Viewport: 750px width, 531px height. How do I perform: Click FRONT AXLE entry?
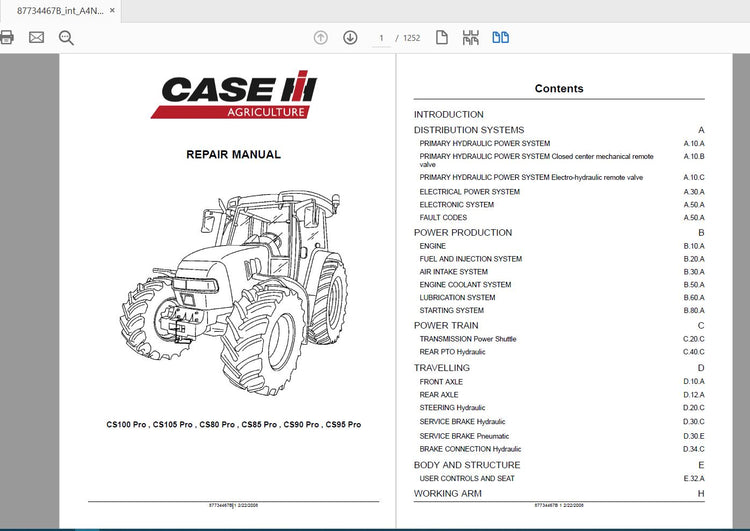point(441,382)
